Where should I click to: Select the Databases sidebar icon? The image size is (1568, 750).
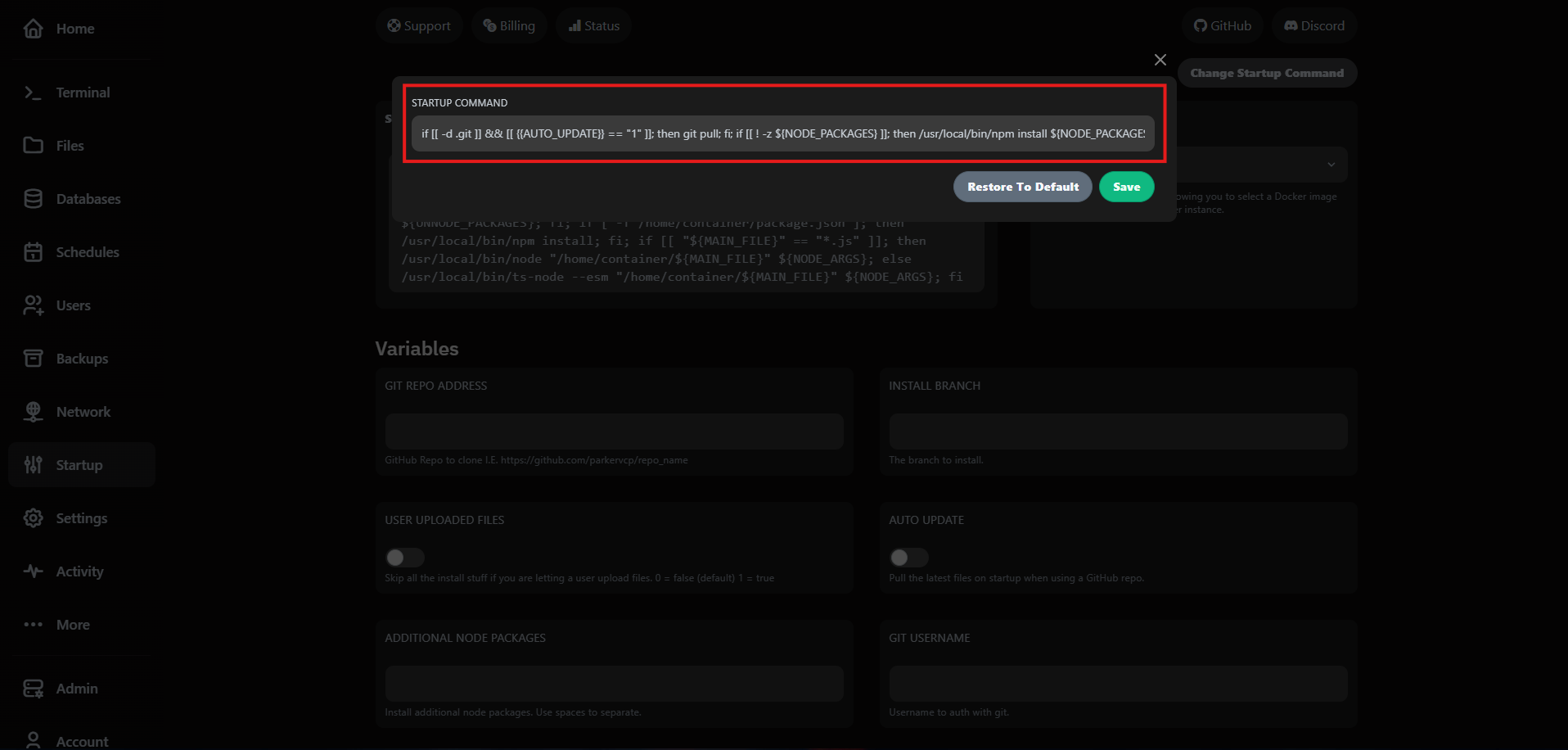pos(33,198)
